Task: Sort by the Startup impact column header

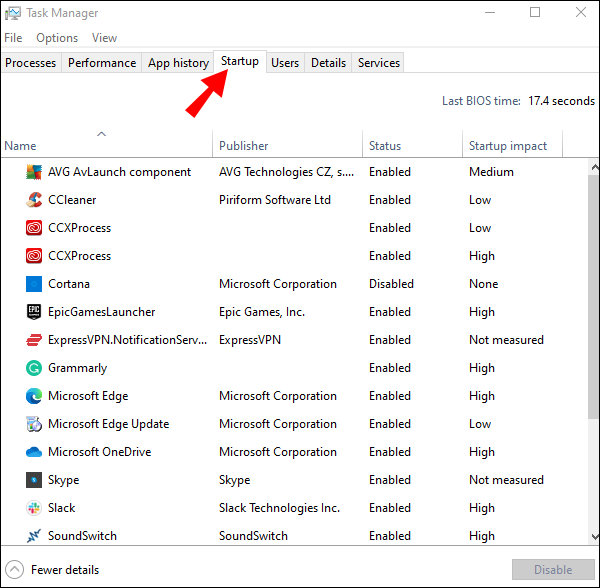Action: 512,144
